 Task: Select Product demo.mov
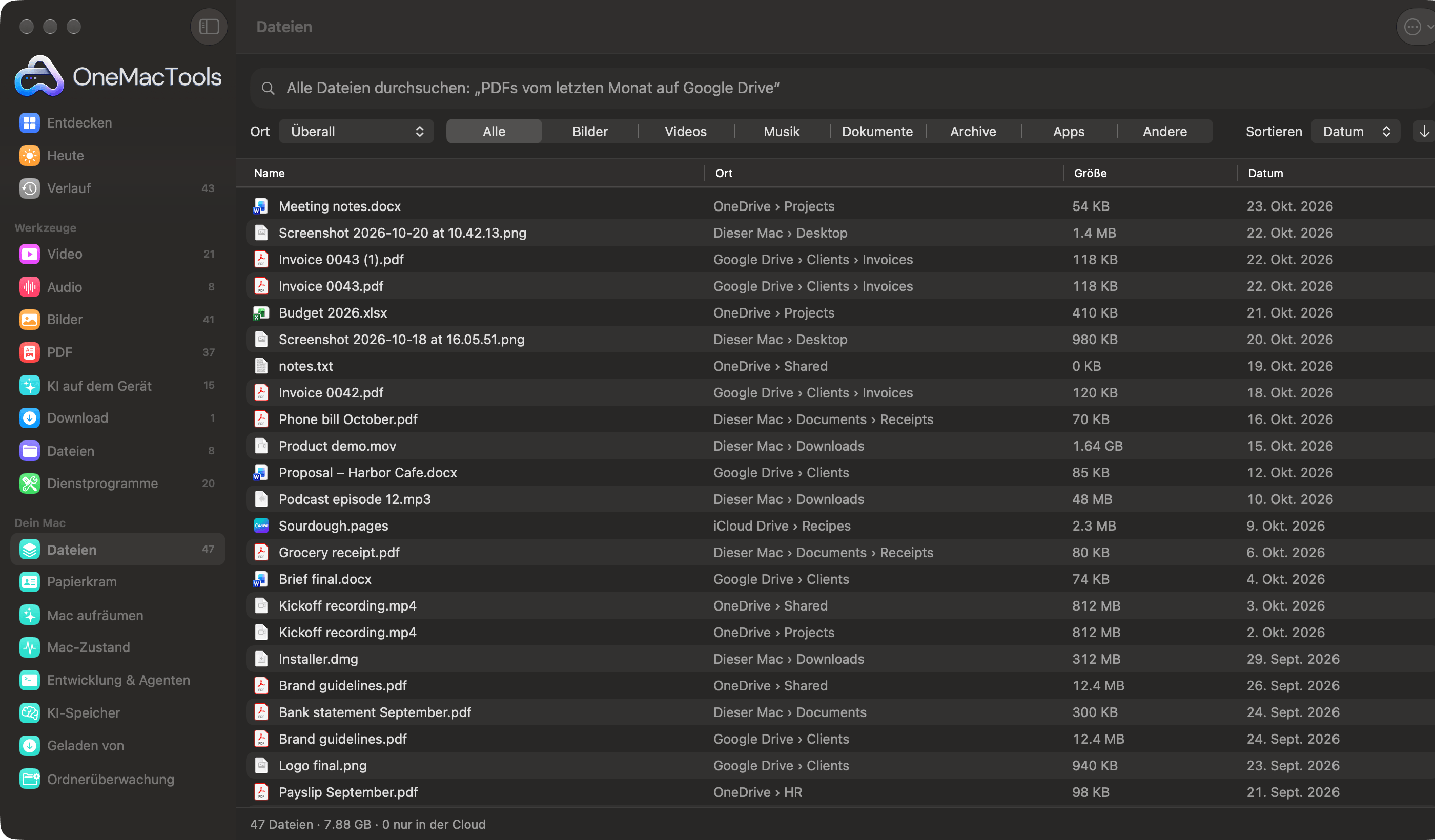[x=840, y=446]
